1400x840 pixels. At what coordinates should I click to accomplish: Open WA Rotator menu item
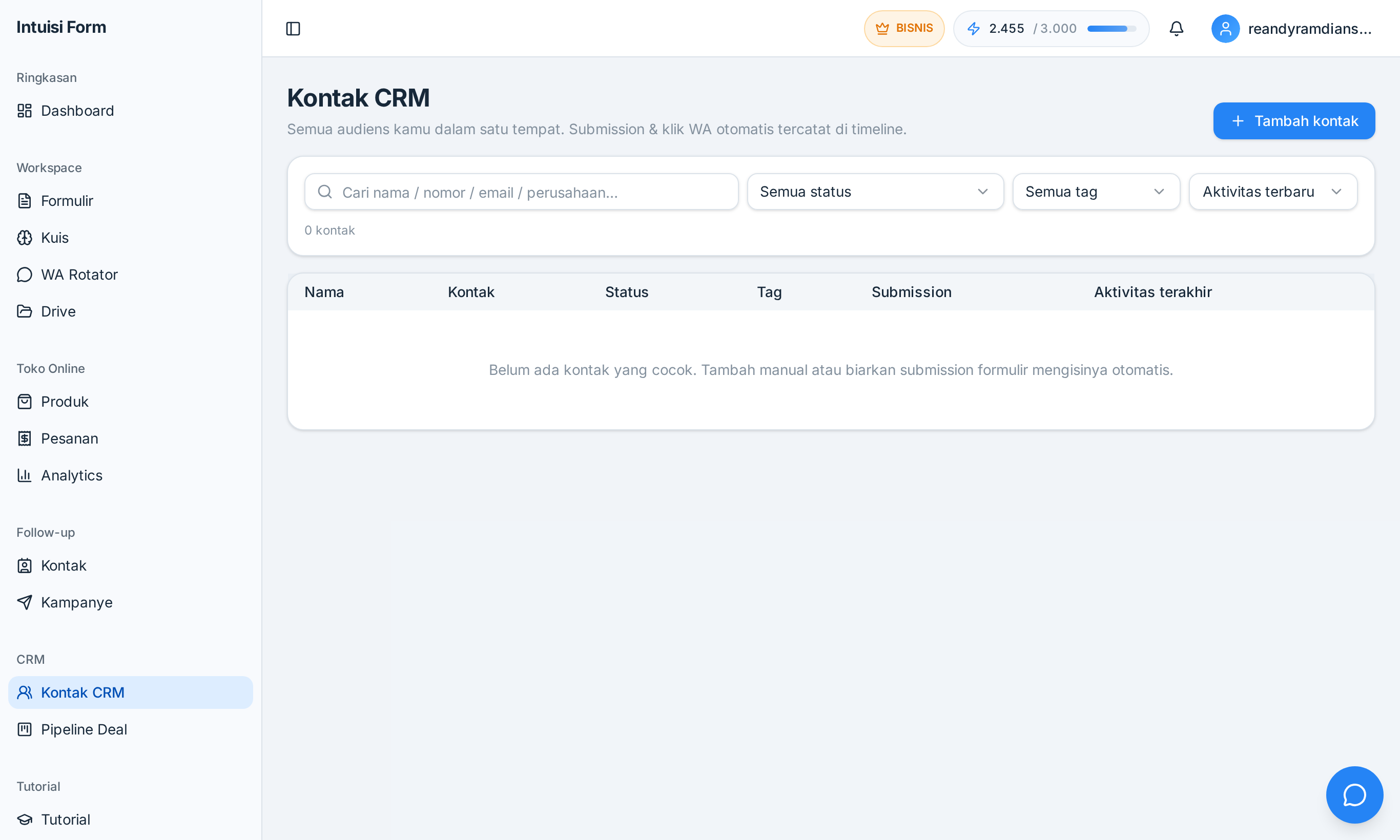[130, 274]
